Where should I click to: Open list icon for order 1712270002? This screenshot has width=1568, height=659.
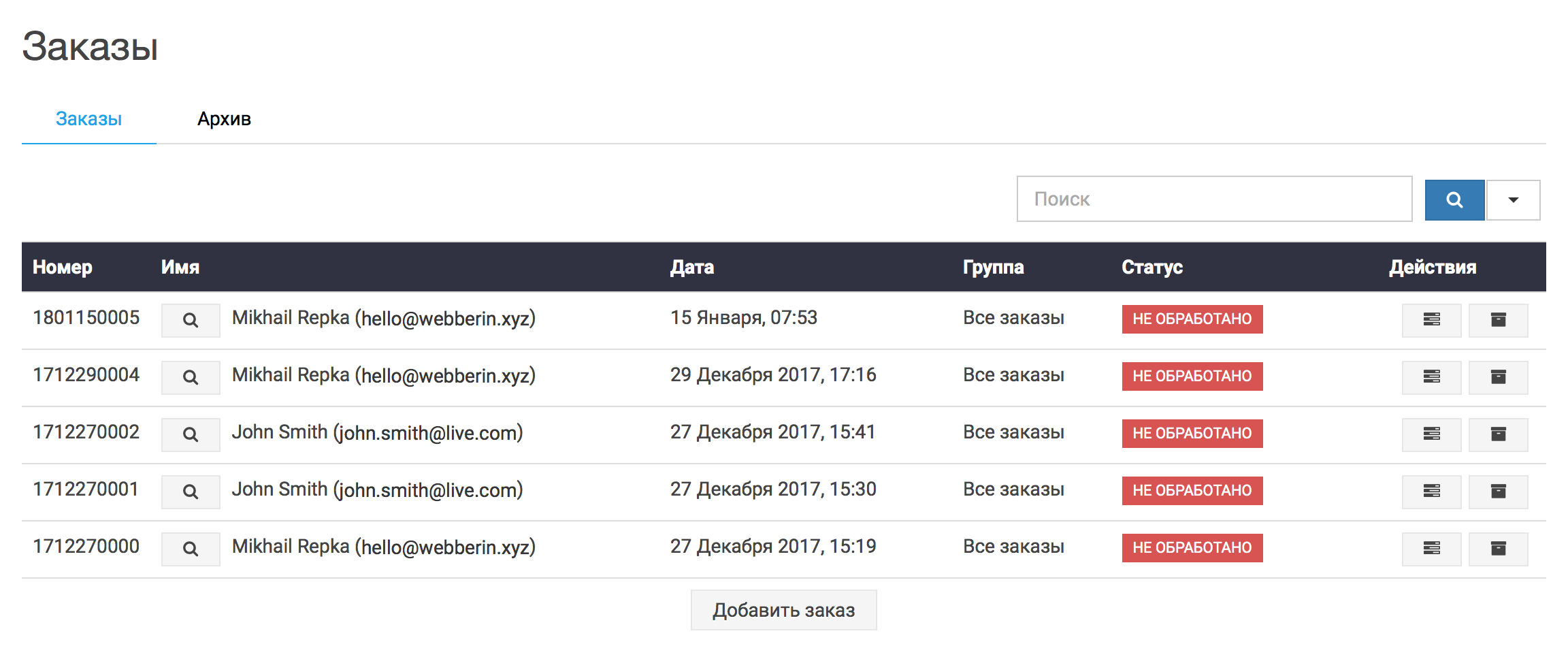pyautogui.click(x=1431, y=434)
